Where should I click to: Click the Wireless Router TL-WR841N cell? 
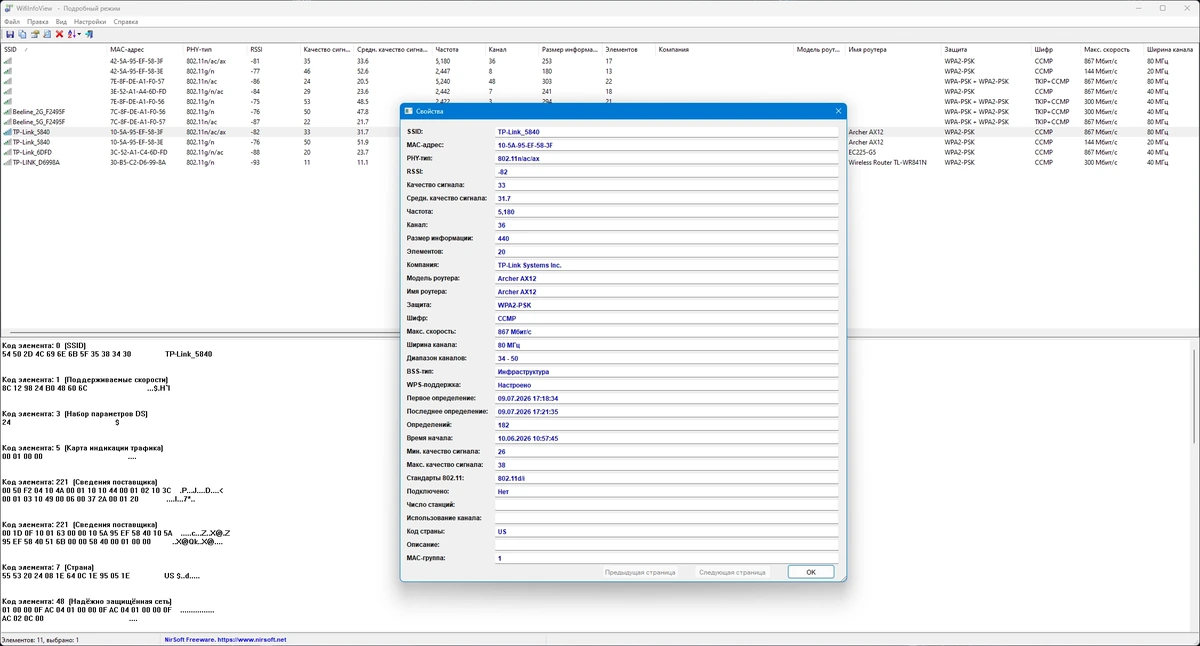(x=887, y=162)
